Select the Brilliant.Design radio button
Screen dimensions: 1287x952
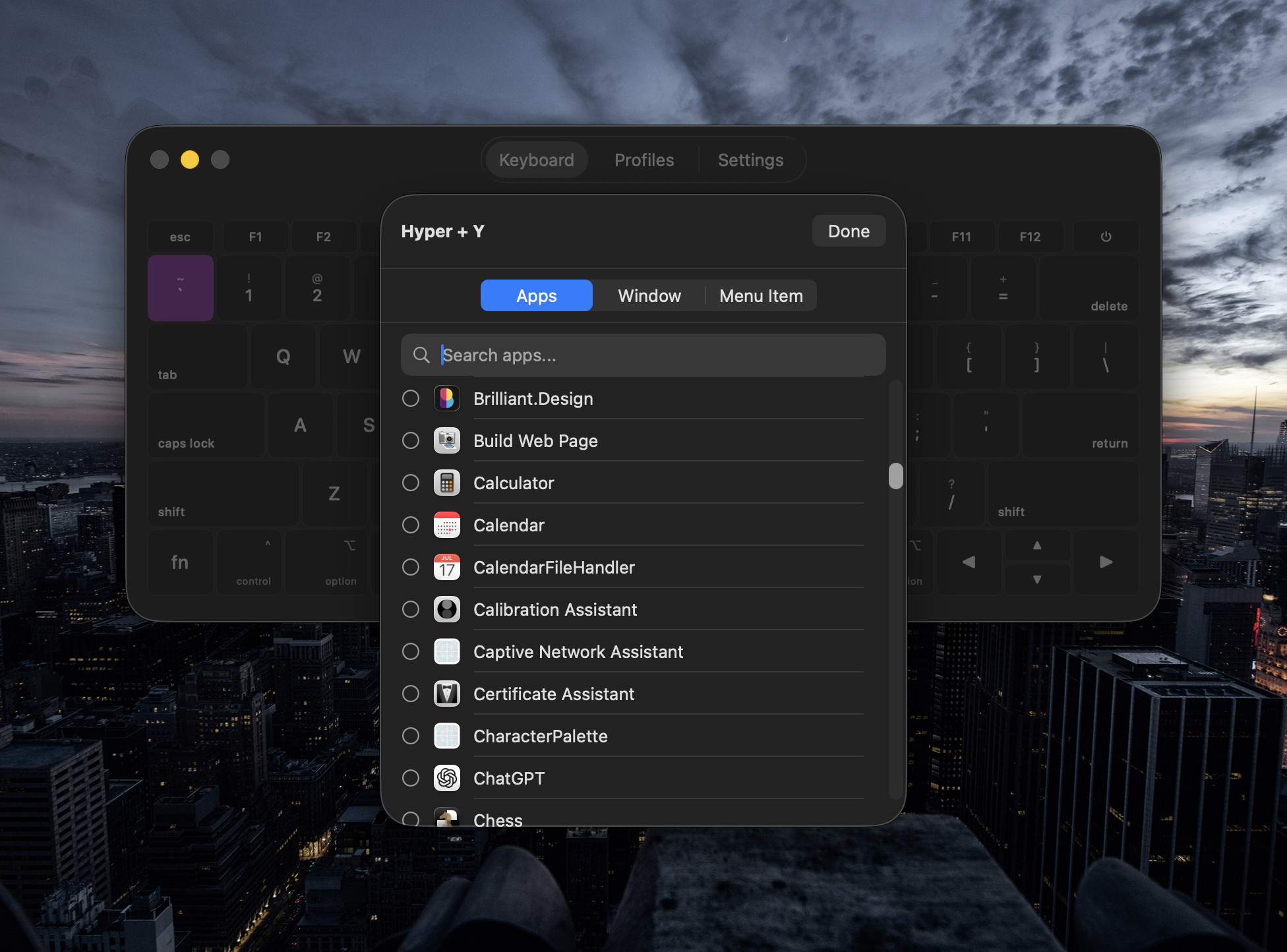click(411, 399)
